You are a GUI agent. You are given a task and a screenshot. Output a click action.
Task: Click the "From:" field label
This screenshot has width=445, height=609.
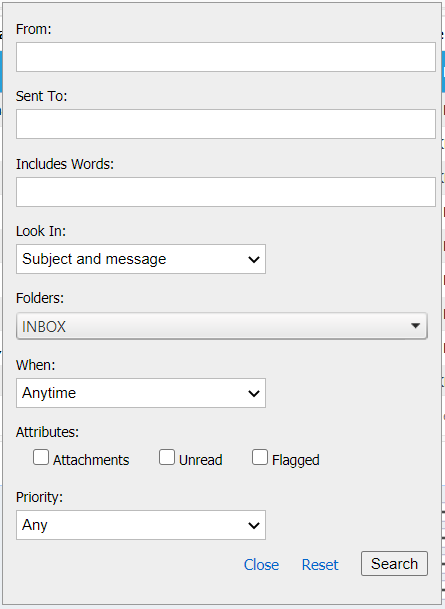(33, 29)
